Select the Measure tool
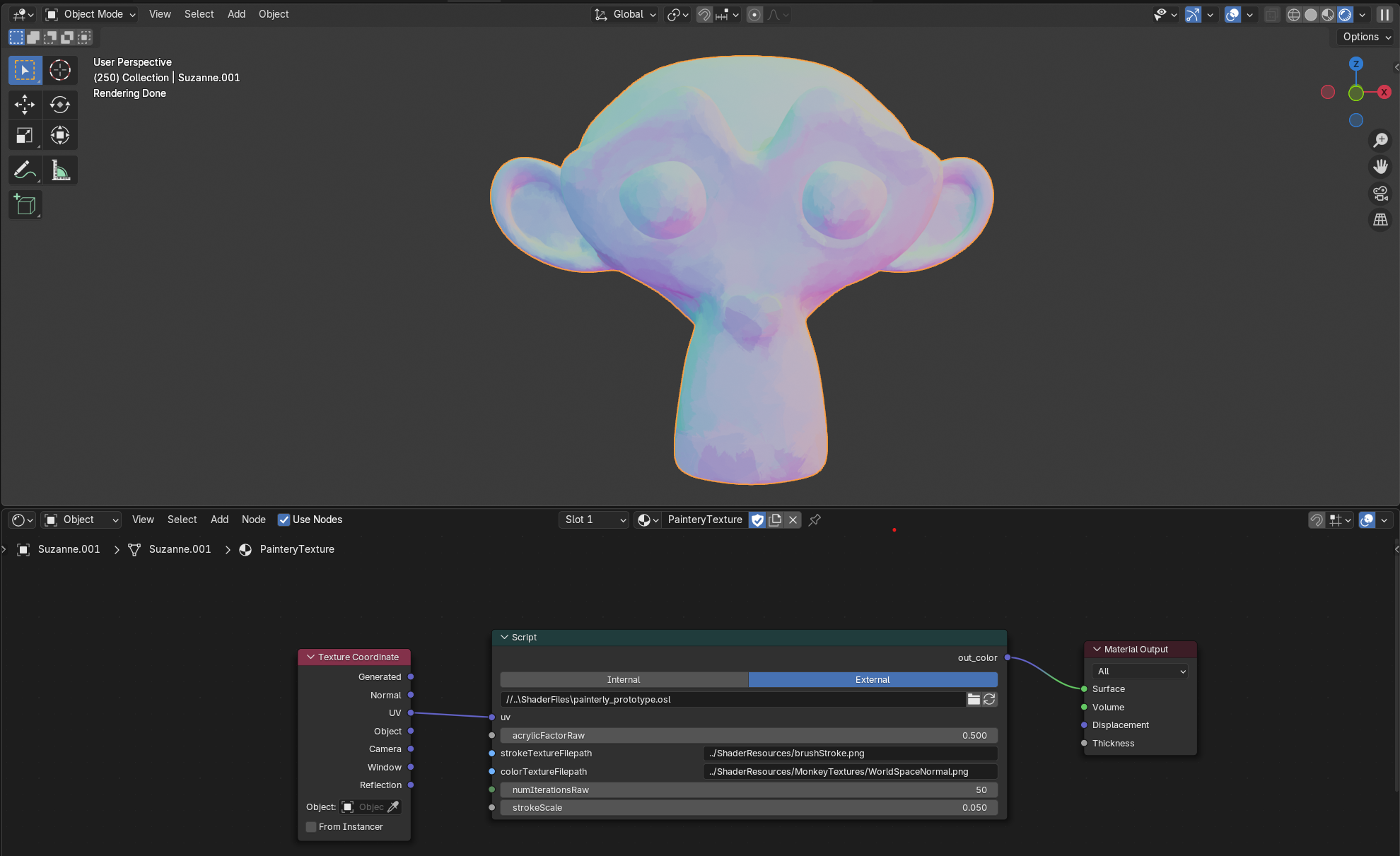The width and height of the screenshot is (1400, 856). click(60, 170)
